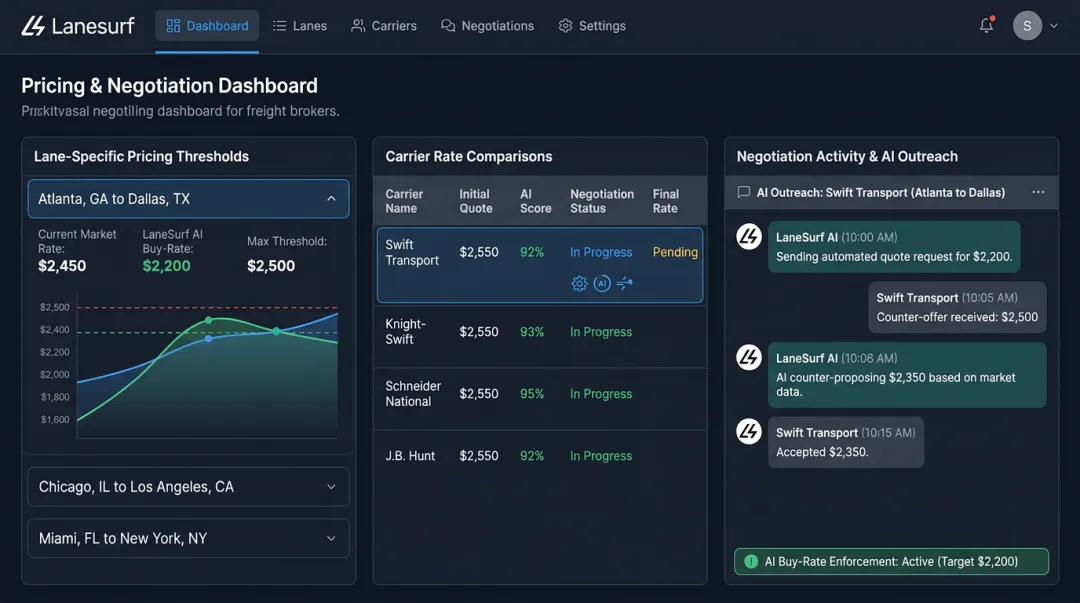Click LaneSurf AI avatar on 10:00 AM message
This screenshot has height=603, width=1080.
(749, 237)
